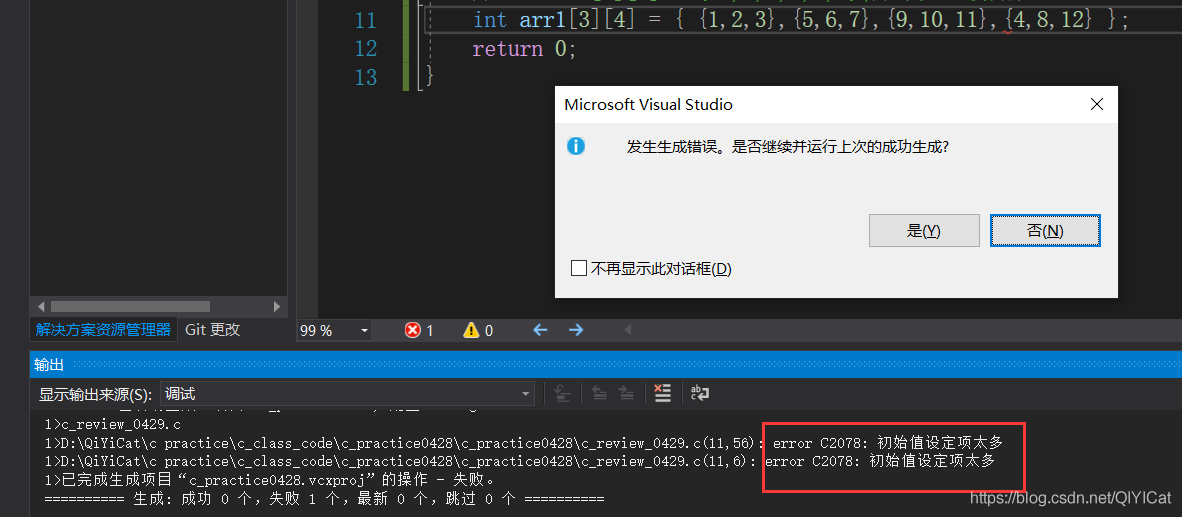Click the editor horizontal scroll left arrow
The height and width of the screenshot is (517, 1182).
[626, 330]
